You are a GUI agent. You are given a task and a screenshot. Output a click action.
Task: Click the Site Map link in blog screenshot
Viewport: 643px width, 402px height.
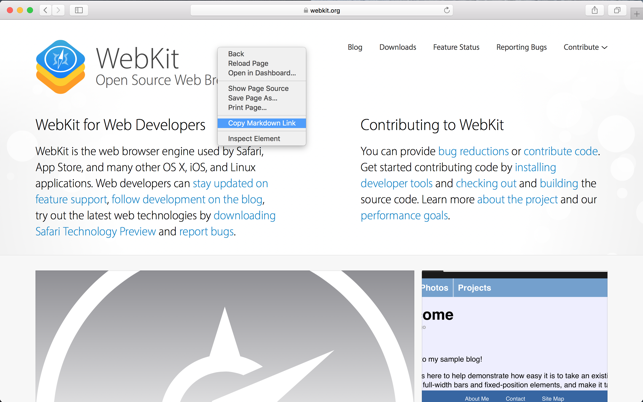[x=553, y=398]
